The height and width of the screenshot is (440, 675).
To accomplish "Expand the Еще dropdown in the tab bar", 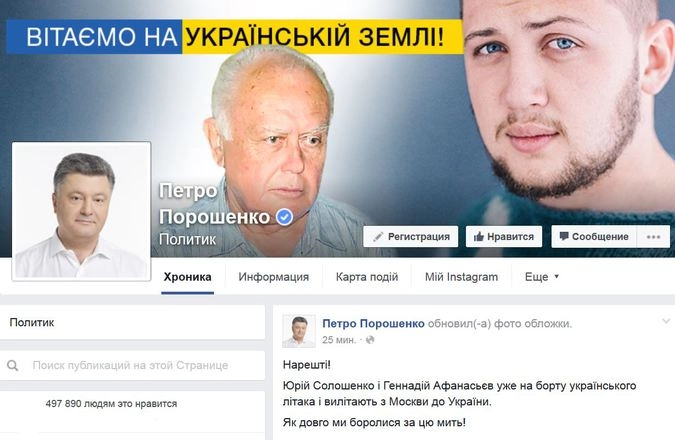I will (542, 277).
